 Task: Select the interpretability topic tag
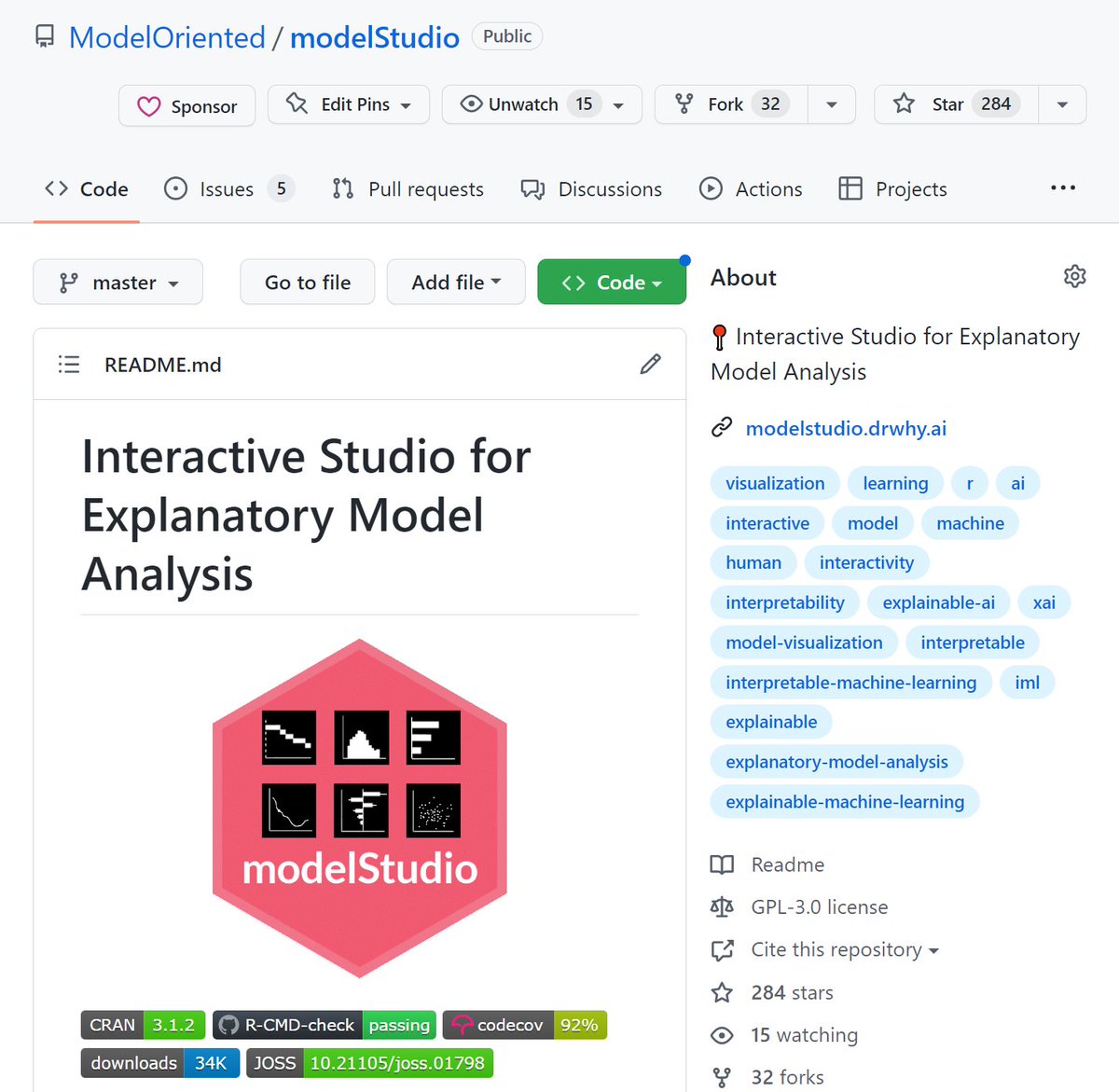tap(785, 602)
